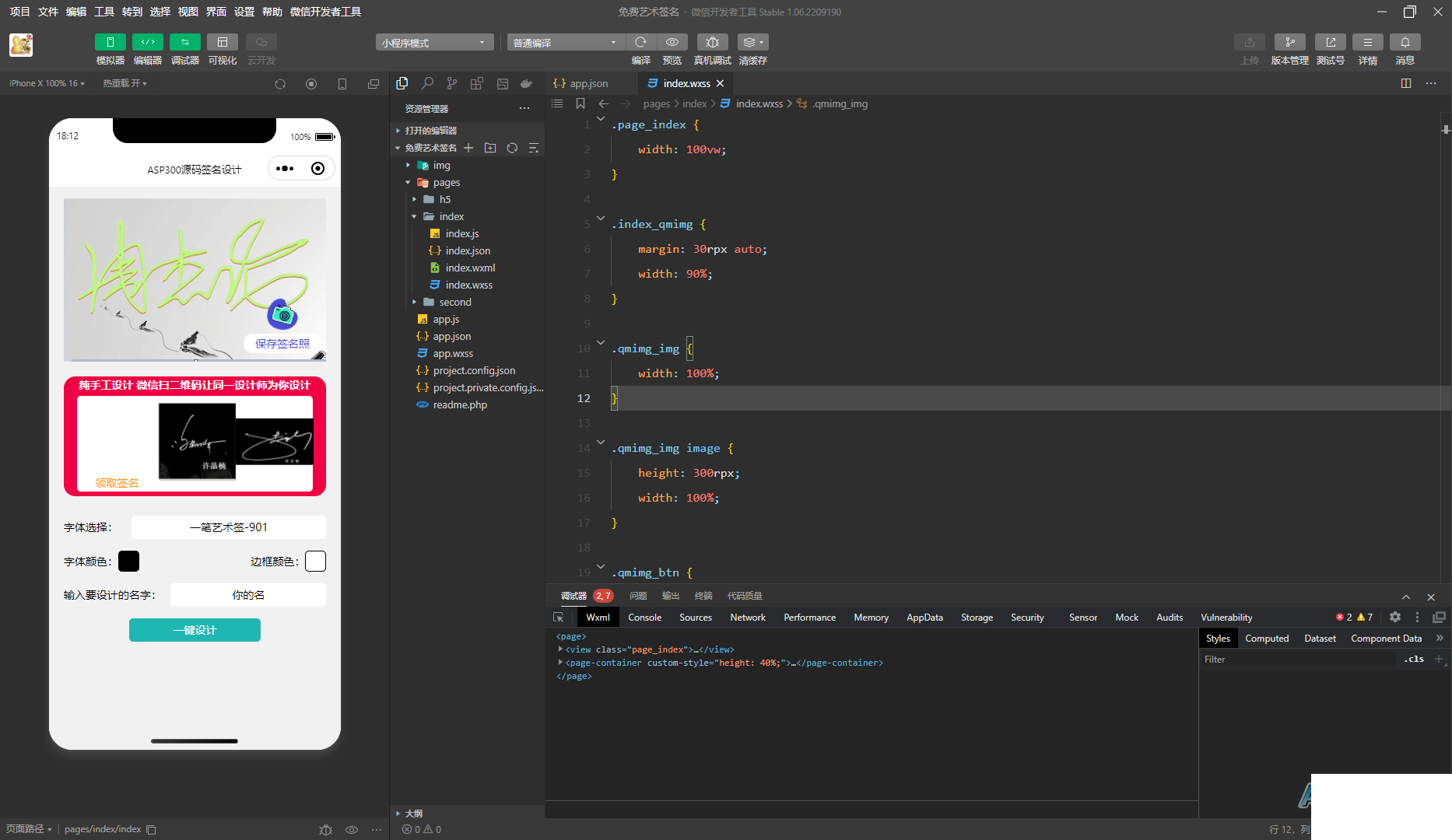Open the test account panel
Image resolution: width=1452 pixels, height=840 pixels.
coord(1330,42)
